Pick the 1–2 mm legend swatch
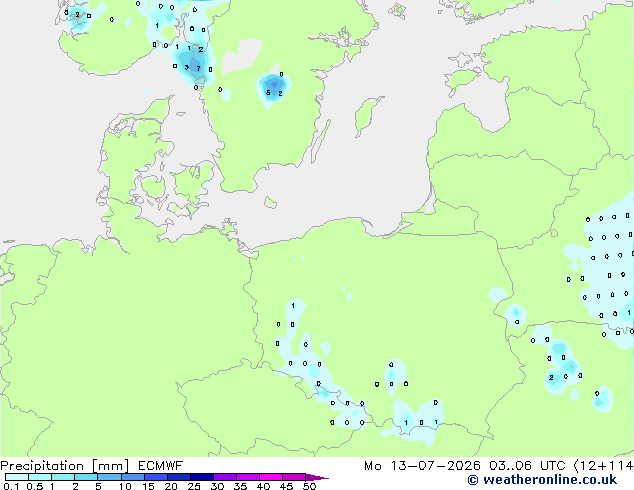Screen dimensions: 634x490 coord(63,477)
